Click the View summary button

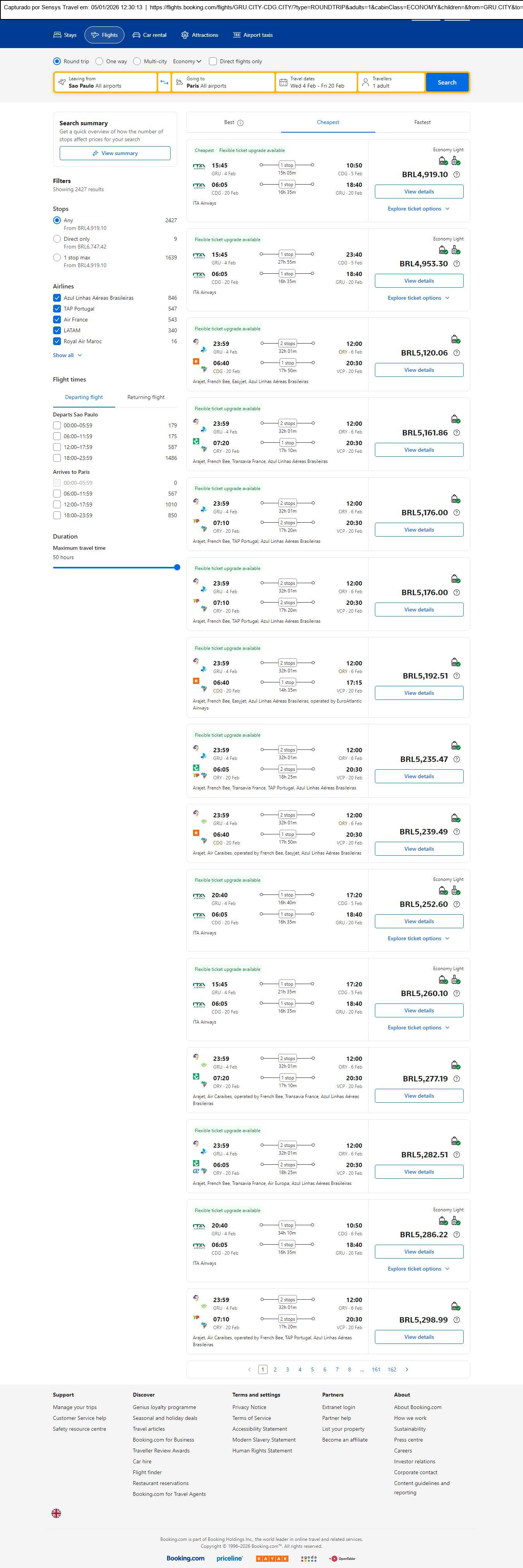pos(115,154)
